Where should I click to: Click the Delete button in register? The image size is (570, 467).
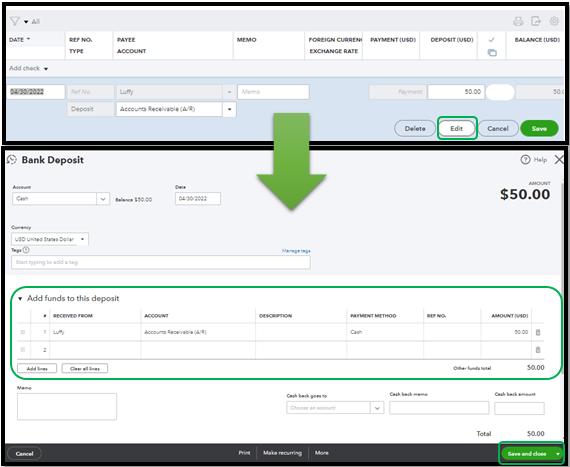pyautogui.click(x=415, y=129)
